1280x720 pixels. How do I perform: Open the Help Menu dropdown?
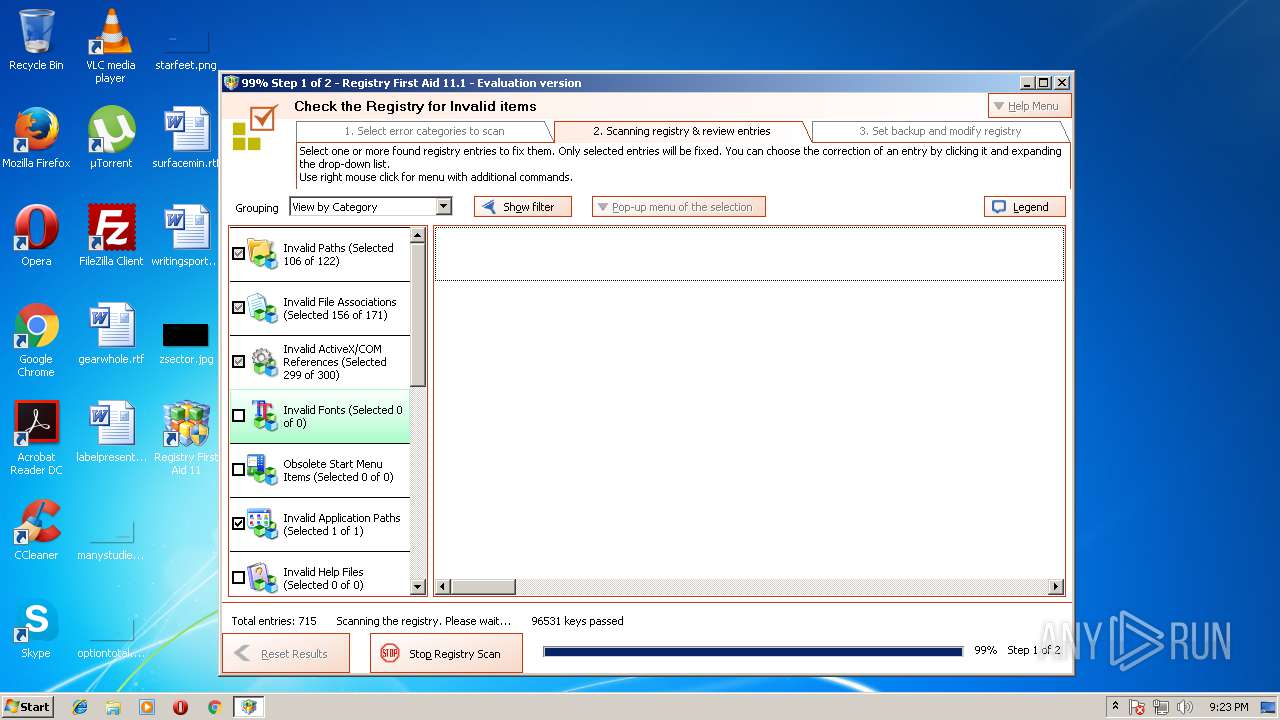(x=1029, y=106)
